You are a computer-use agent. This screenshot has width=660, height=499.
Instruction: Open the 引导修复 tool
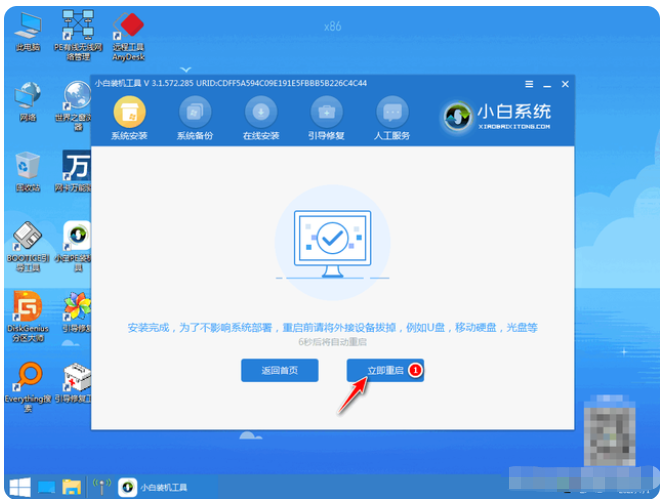pyautogui.click(x=326, y=111)
